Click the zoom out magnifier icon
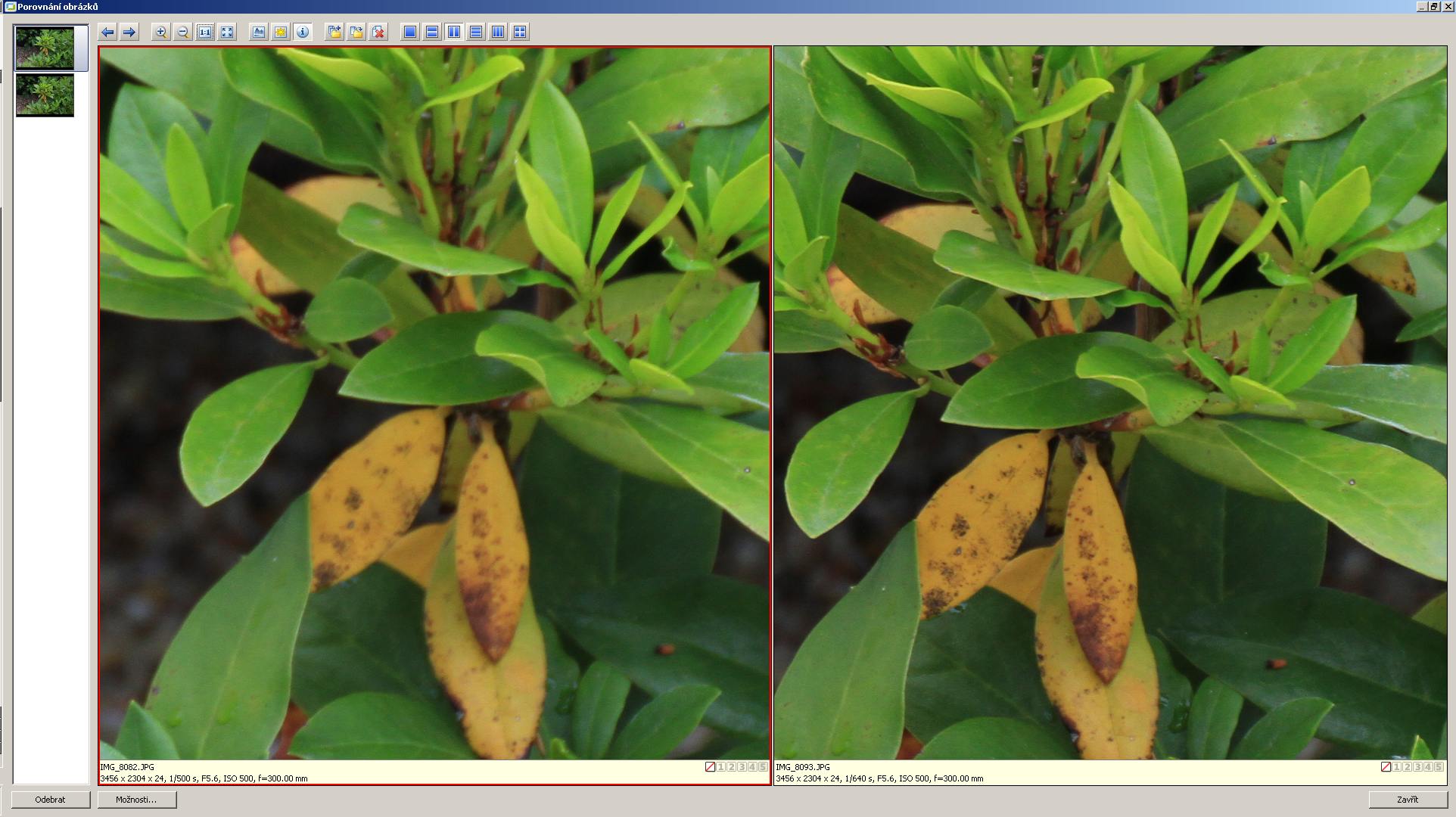The image size is (1456, 817). point(182,32)
